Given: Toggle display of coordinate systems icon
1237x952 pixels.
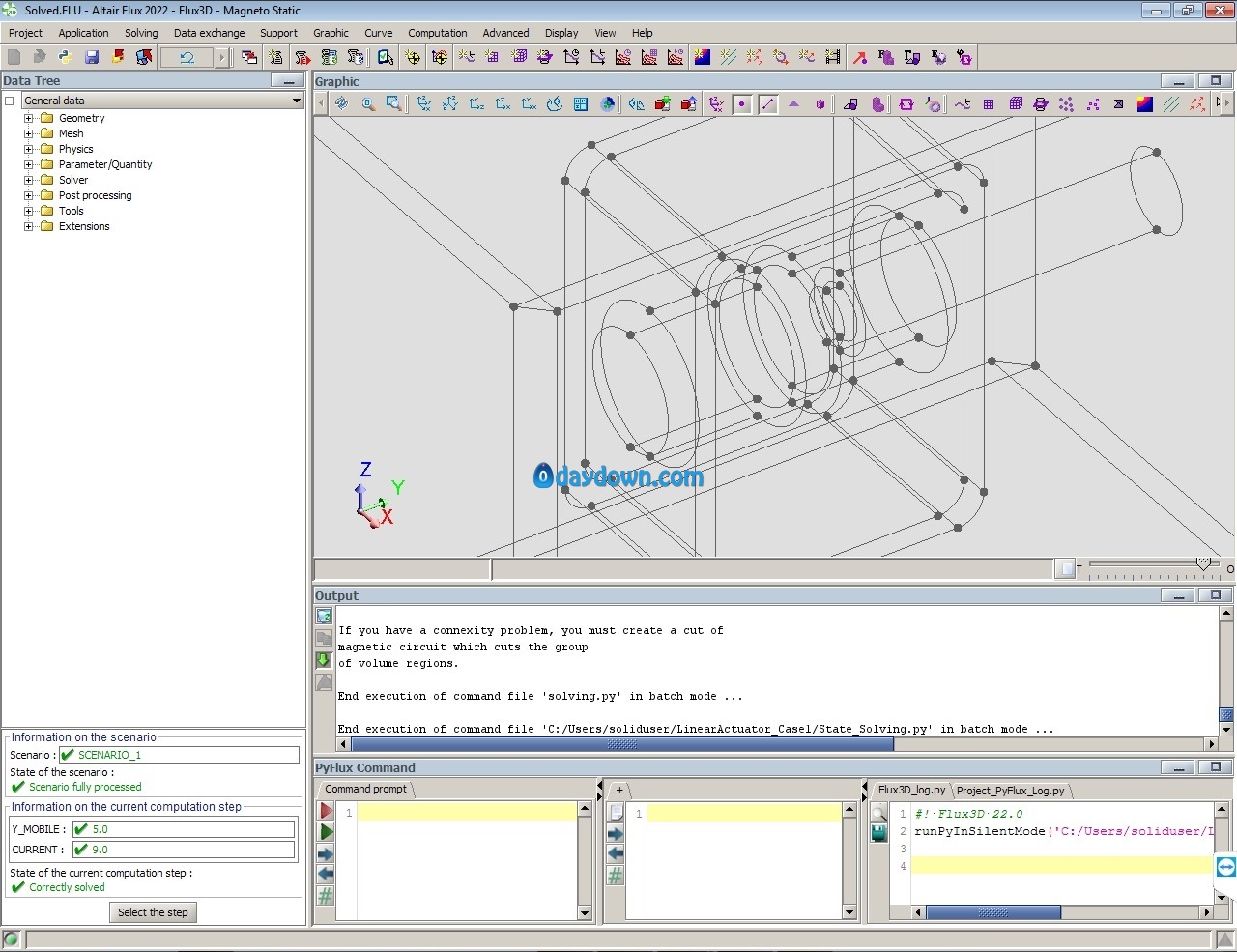Looking at the screenshot, I should [x=716, y=103].
